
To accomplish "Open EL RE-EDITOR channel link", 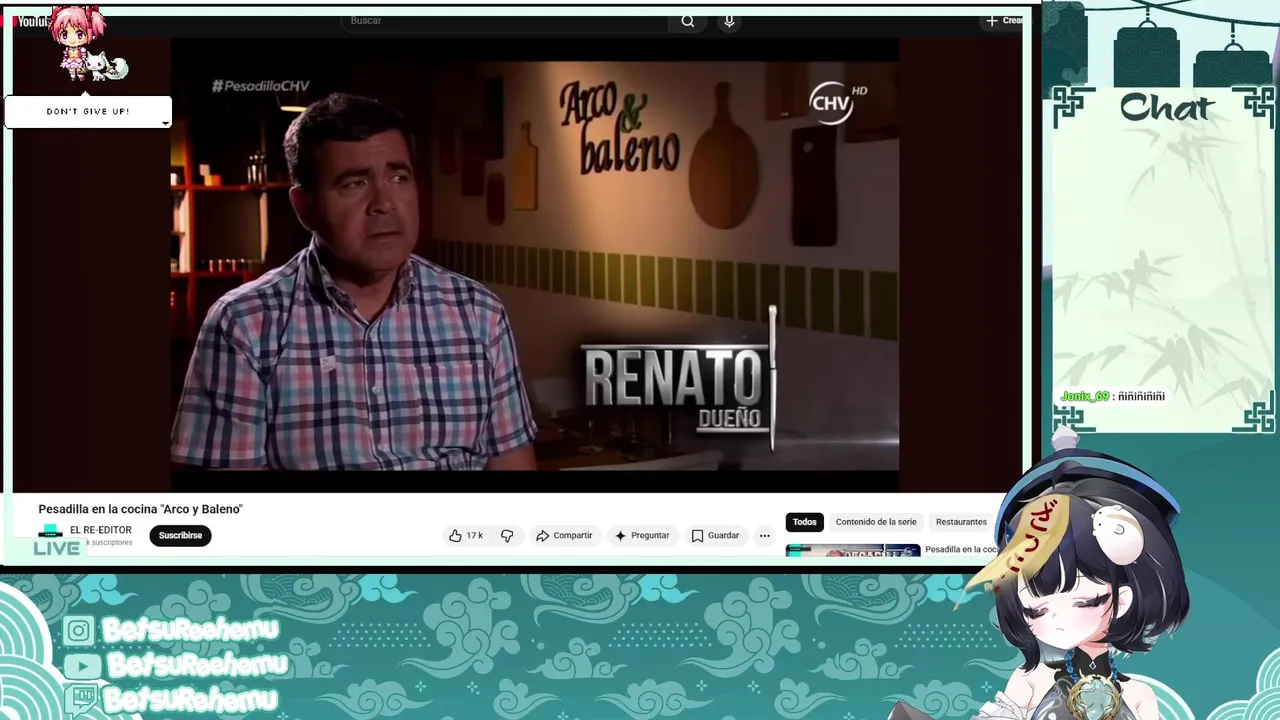I will [101, 530].
